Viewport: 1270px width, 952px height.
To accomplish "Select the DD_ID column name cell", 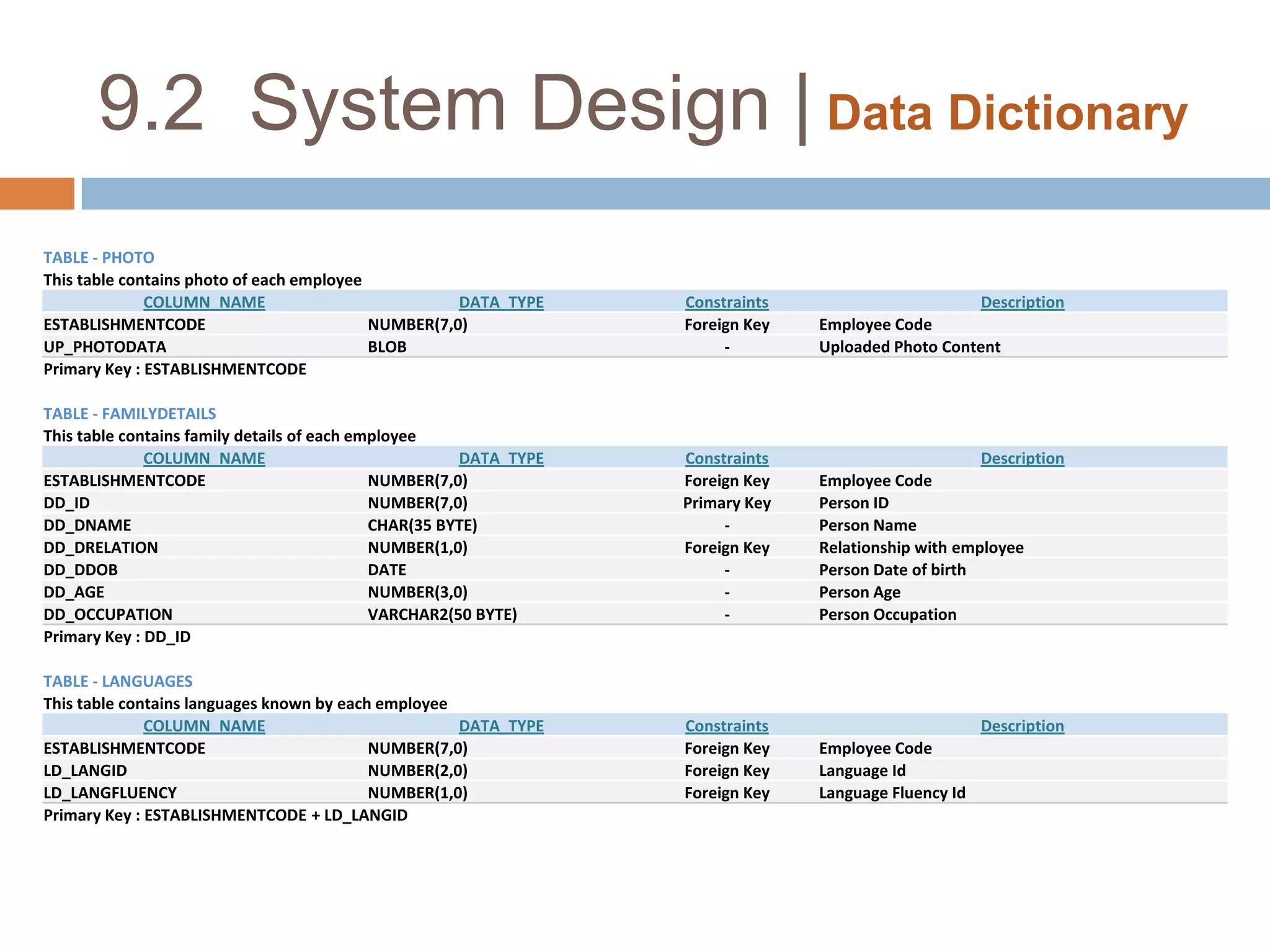I will [x=66, y=503].
